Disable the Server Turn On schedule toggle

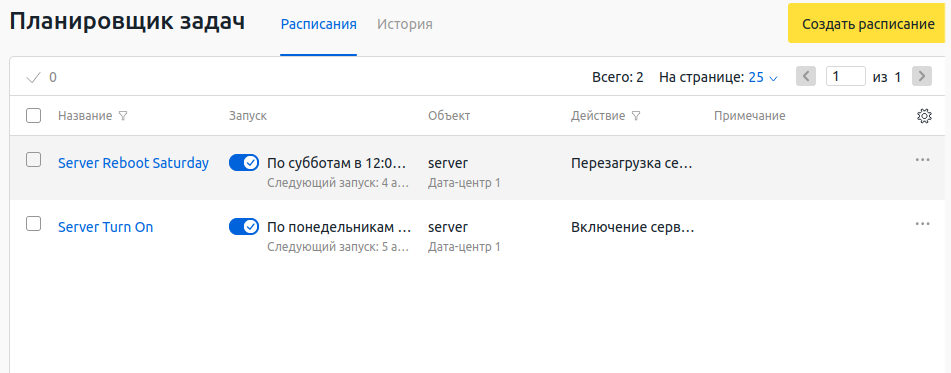(x=244, y=227)
